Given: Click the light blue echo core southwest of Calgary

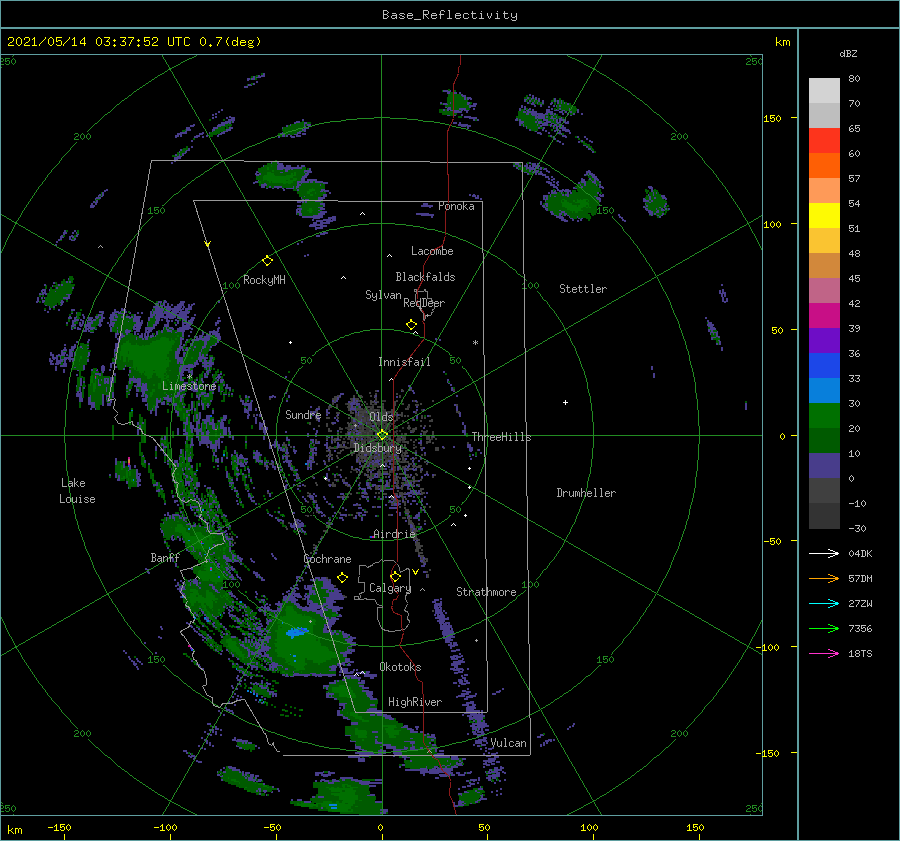Looking at the screenshot, I should coord(297,632).
